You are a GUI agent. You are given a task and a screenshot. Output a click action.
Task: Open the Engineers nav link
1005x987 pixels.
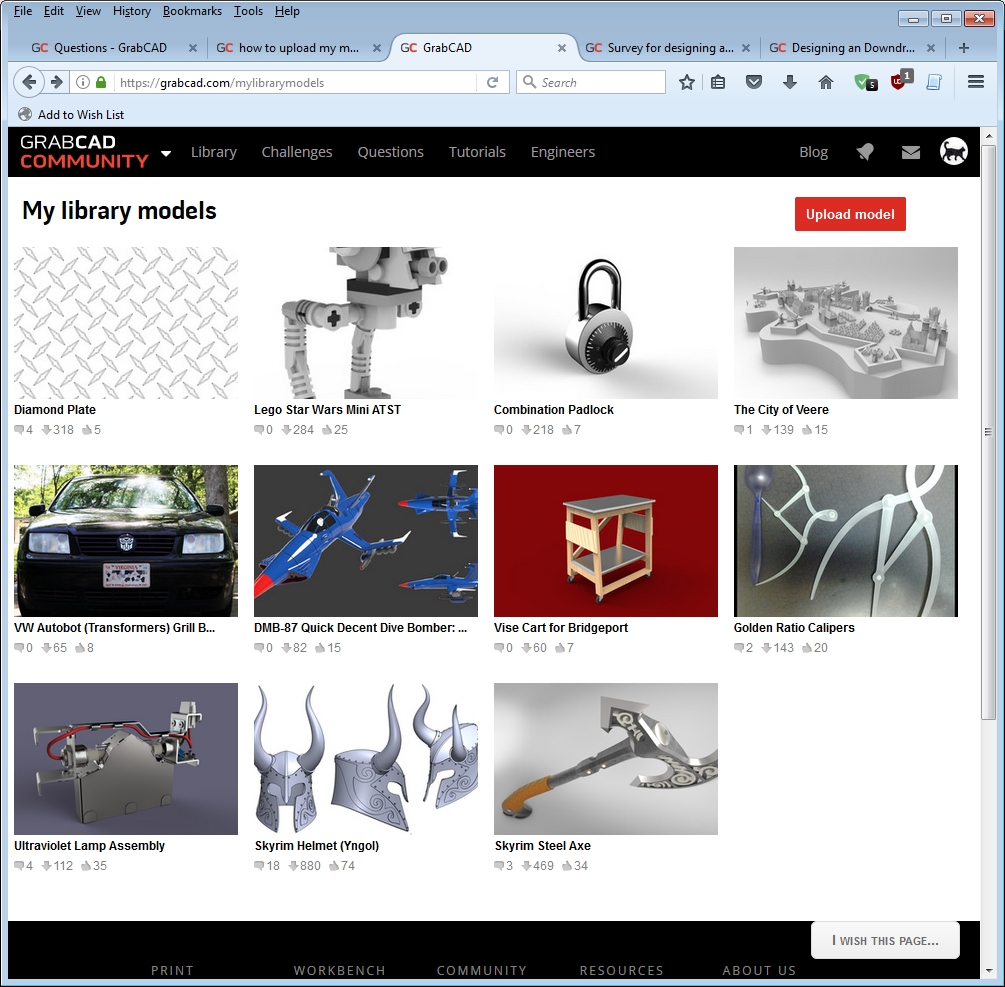pos(563,152)
